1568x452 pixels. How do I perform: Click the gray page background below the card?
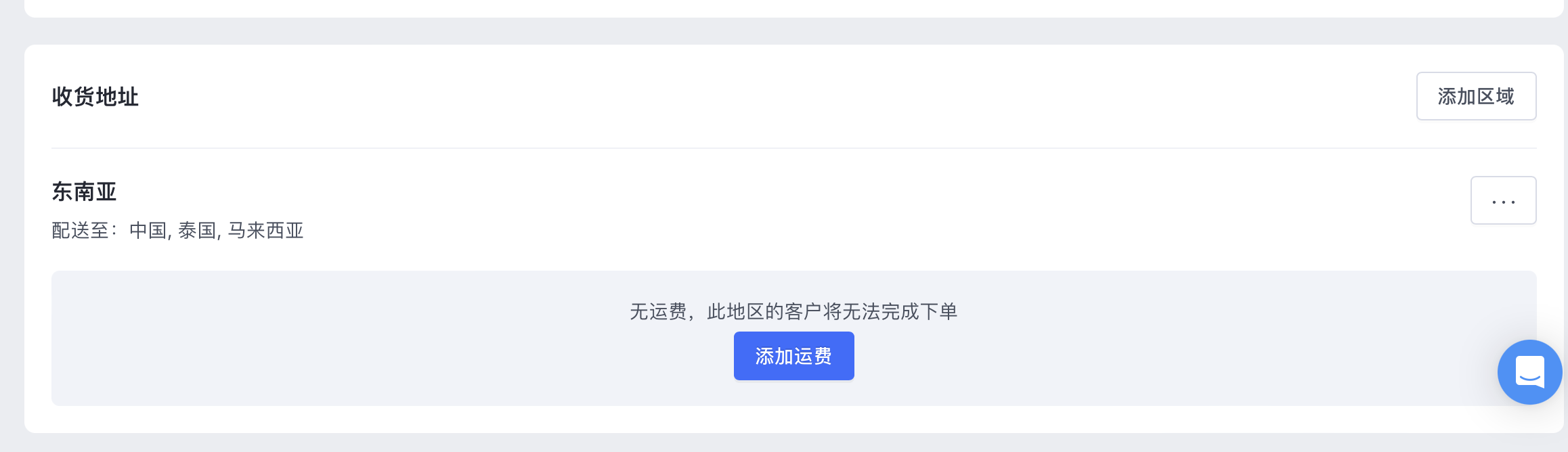(784, 443)
